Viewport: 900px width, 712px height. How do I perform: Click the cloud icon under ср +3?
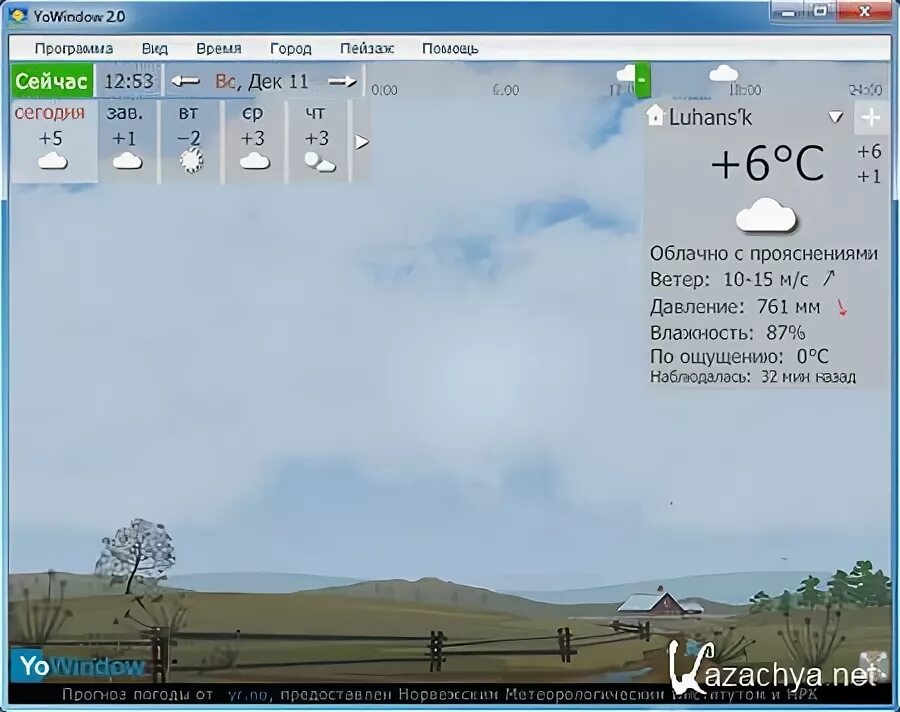click(254, 161)
